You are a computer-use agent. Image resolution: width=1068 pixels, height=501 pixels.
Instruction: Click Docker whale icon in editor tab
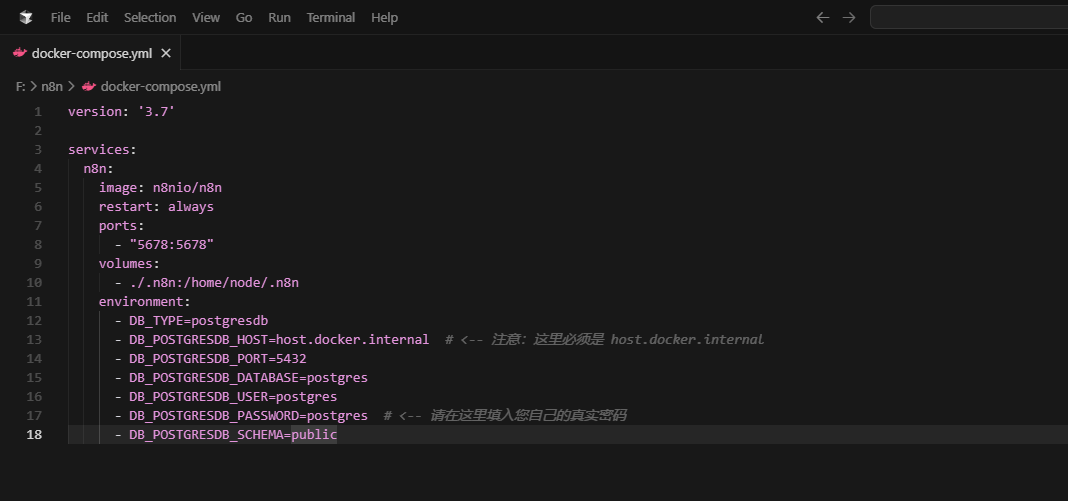click(x=19, y=53)
